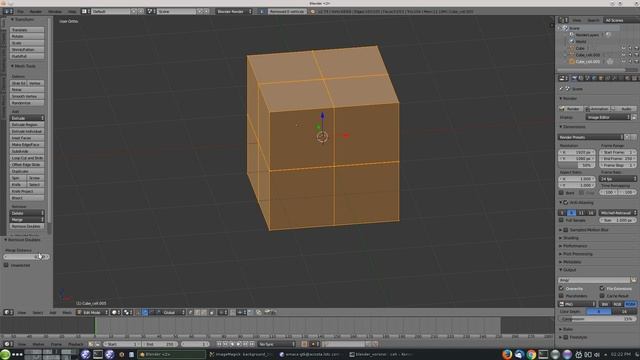
Task: Click the Bisect button
Action: (27, 198)
